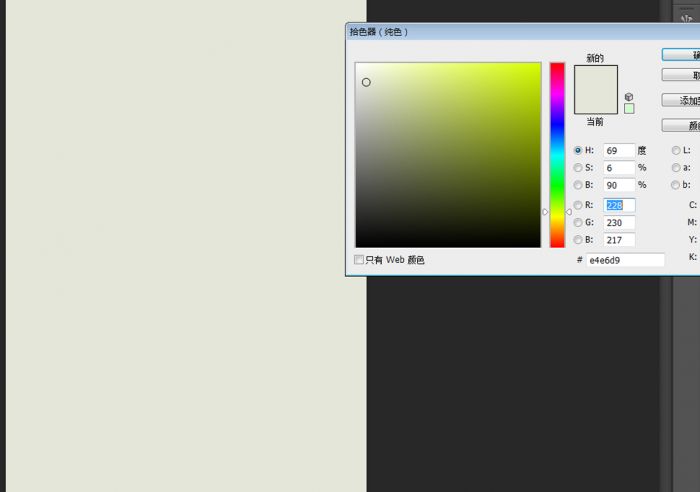
Task: Click the 拾色器（纯色）dialog title bar
Action: (x=523, y=32)
